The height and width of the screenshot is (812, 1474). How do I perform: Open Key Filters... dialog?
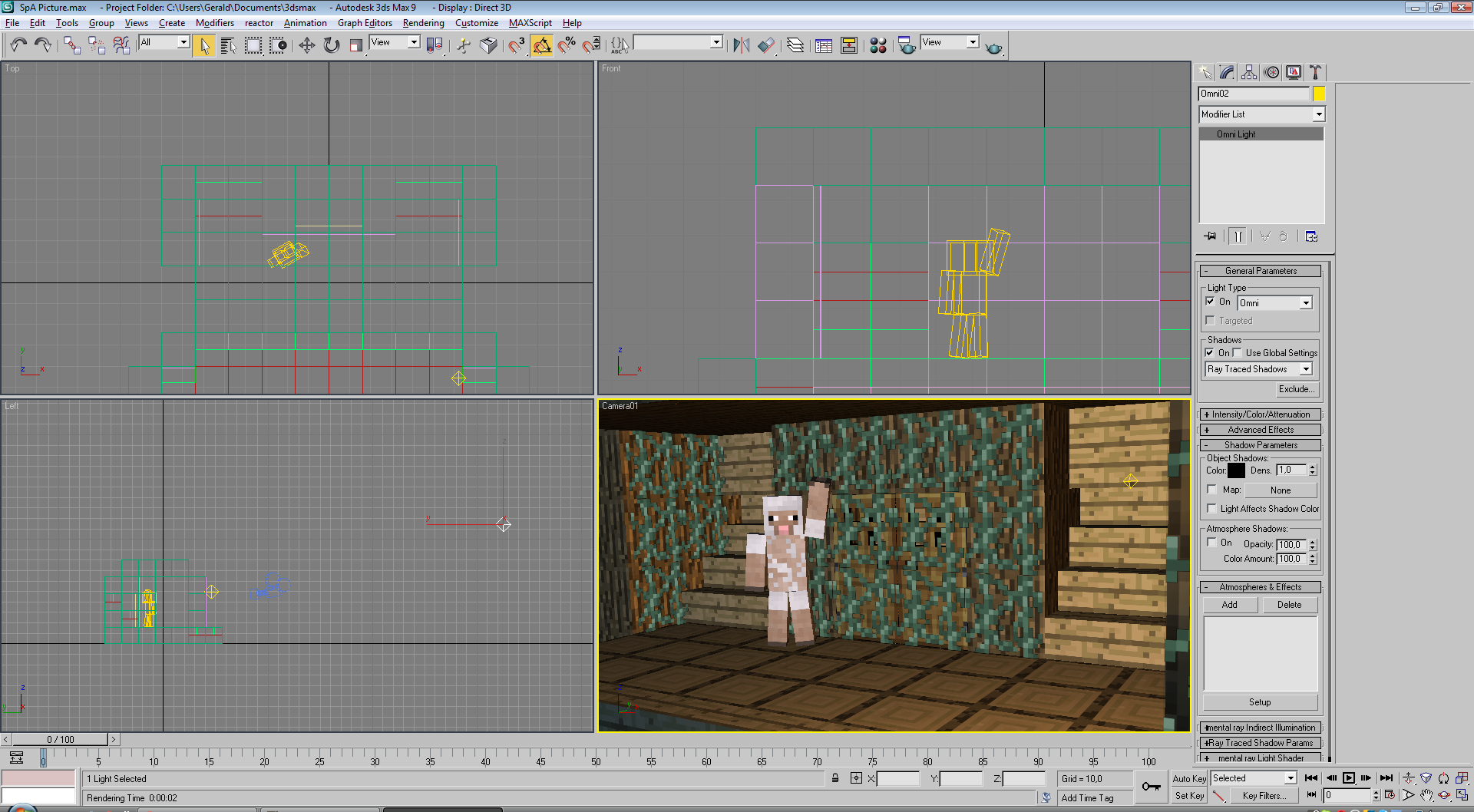[1264, 796]
